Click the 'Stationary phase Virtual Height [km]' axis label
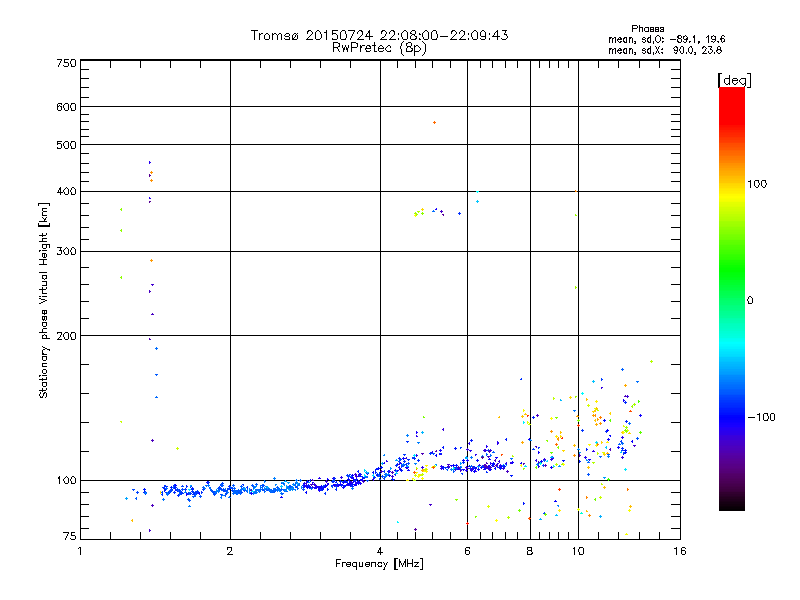 [x=44, y=301]
